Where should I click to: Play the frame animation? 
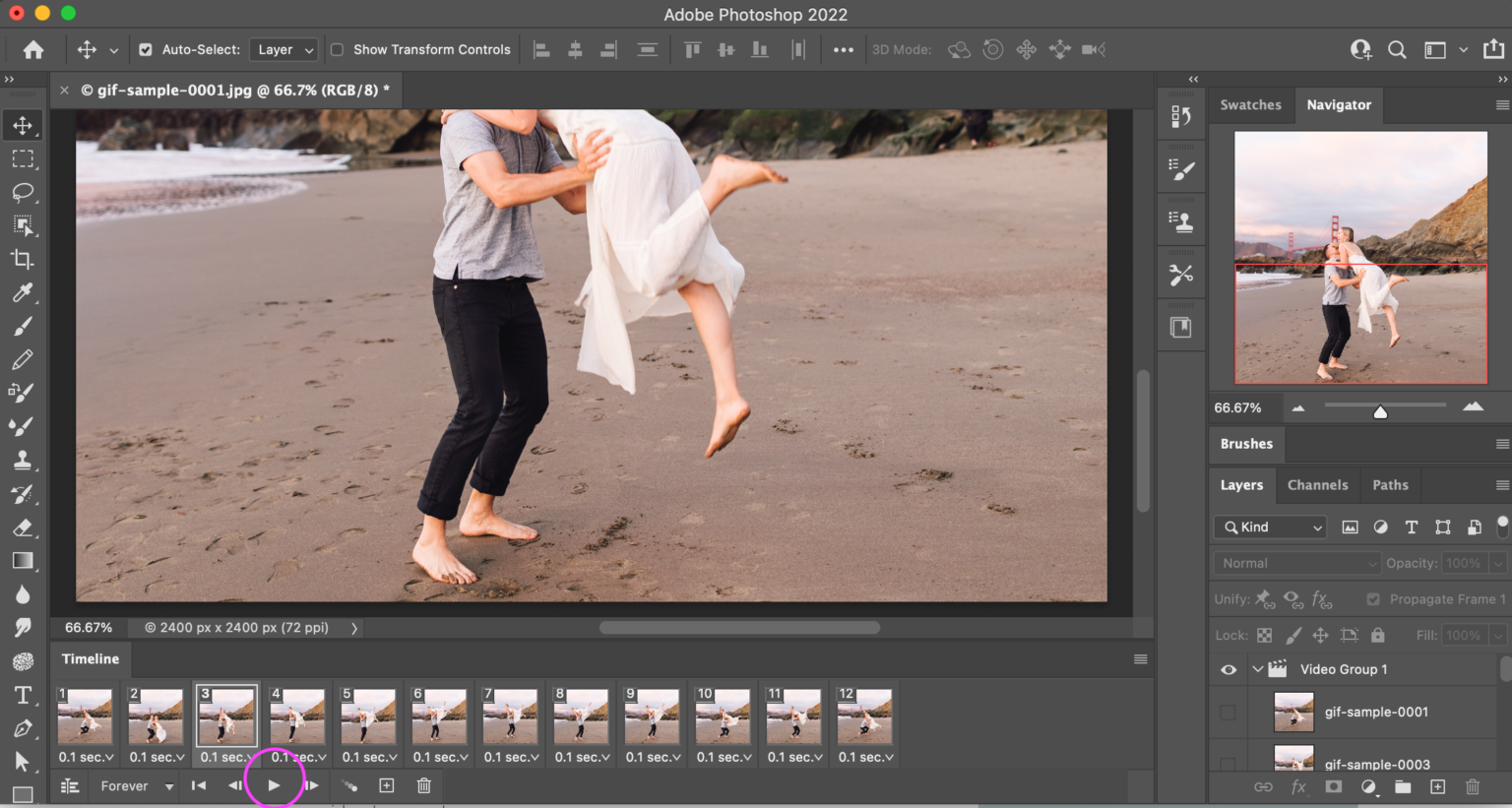(x=274, y=785)
